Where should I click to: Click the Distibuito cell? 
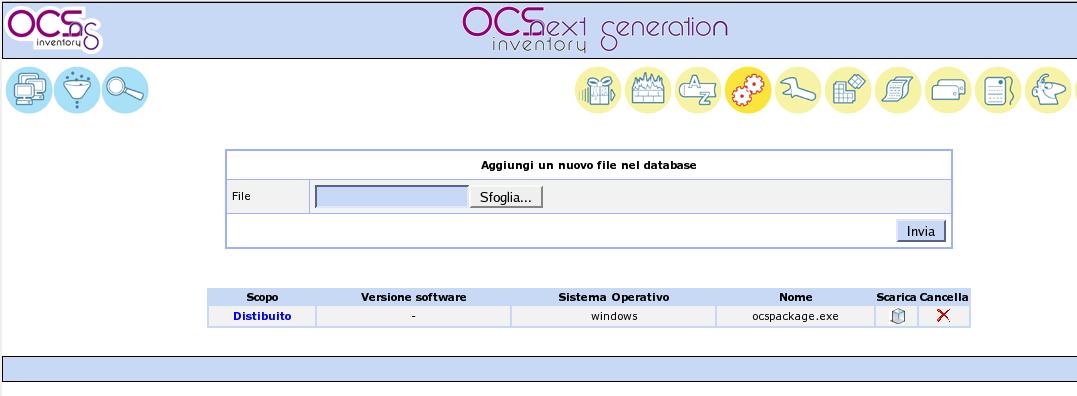262,316
